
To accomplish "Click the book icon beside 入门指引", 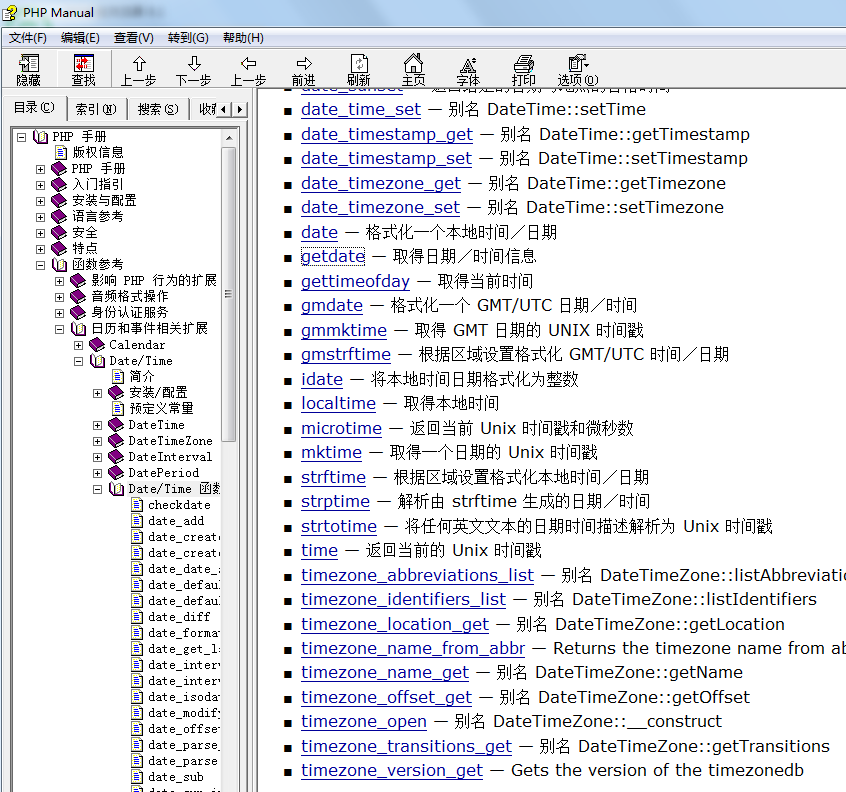I will tap(59, 185).
